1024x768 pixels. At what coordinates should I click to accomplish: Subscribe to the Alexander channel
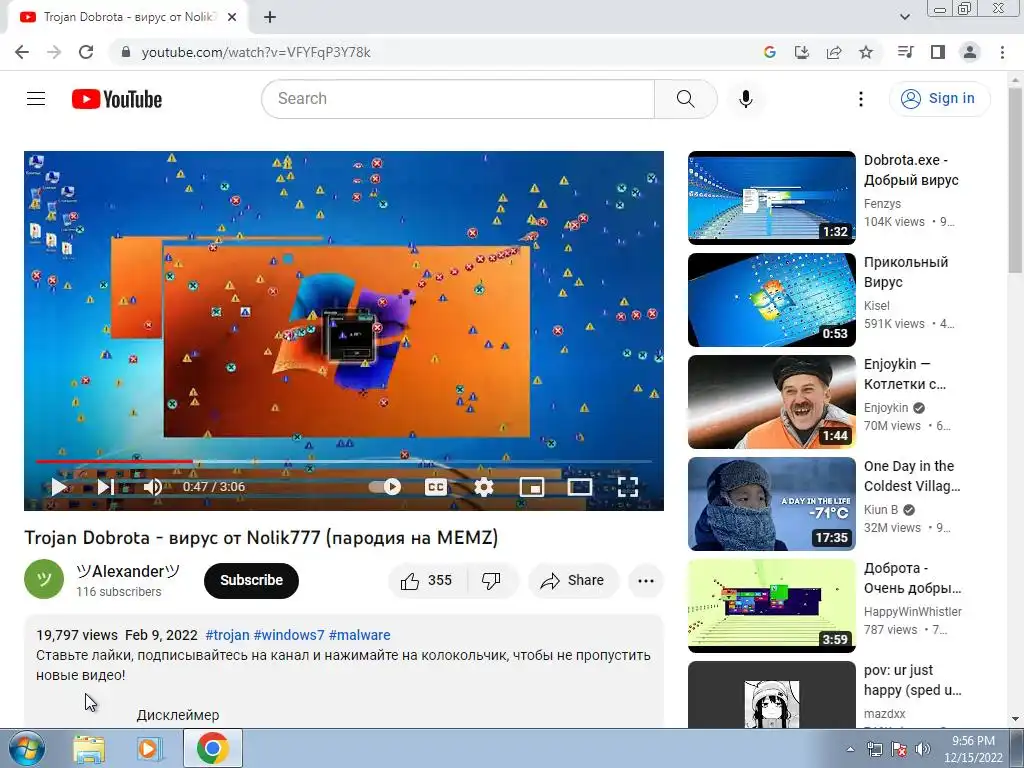[x=251, y=581]
